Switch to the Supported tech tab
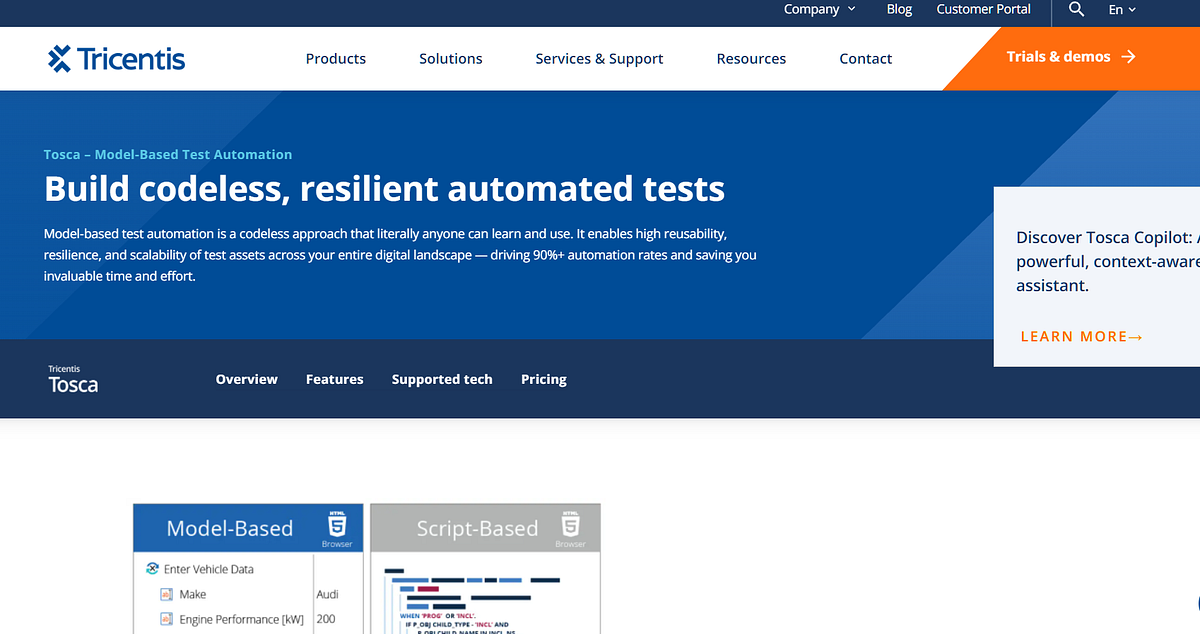 pos(442,379)
